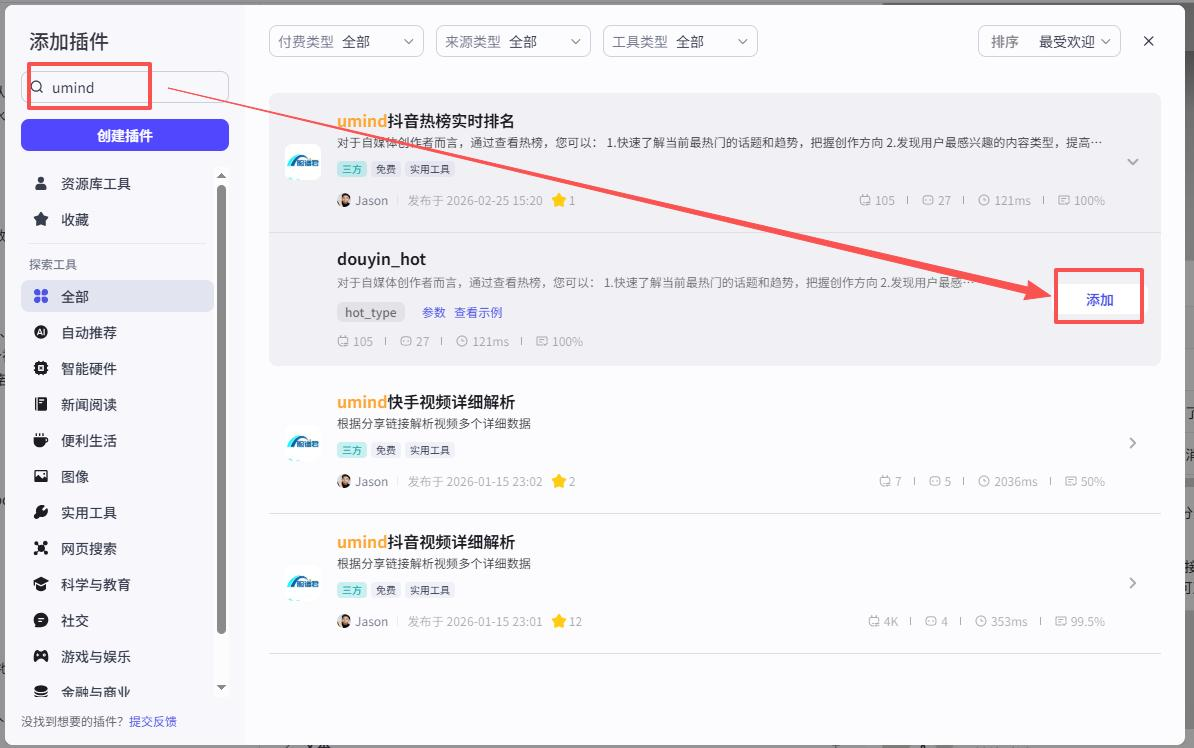Select the 自动推荐 category
The height and width of the screenshot is (748, 1194).
pos(117,332)
